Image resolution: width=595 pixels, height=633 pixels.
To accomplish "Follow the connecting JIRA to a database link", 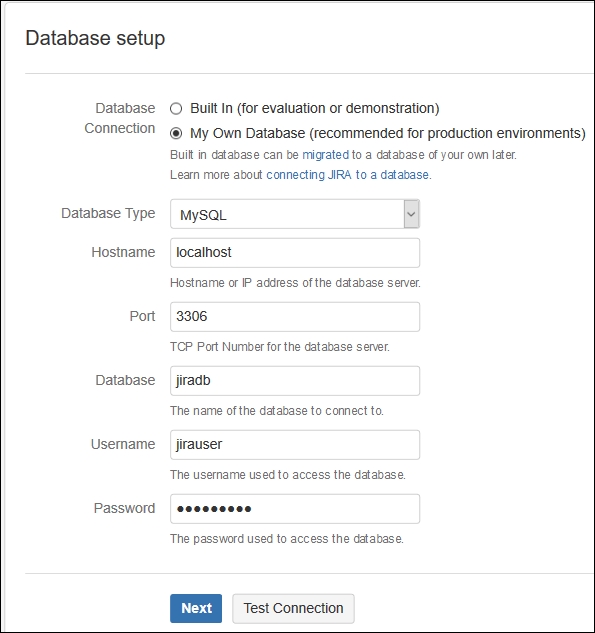I will 348,175.
